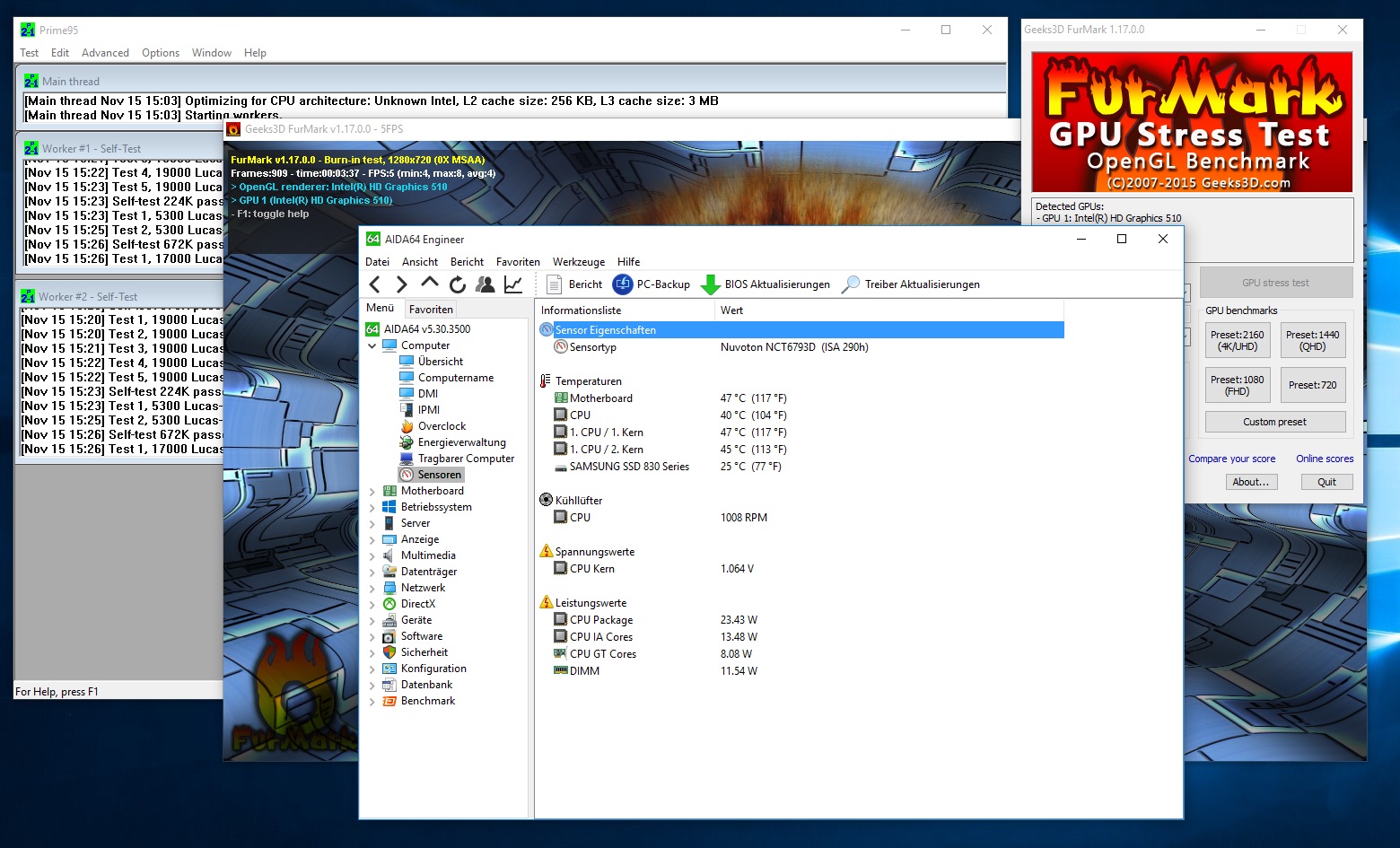This screenshot has width=1400, height=848.
Task: Open Prime95 Advanced menu
Action: 105,53
